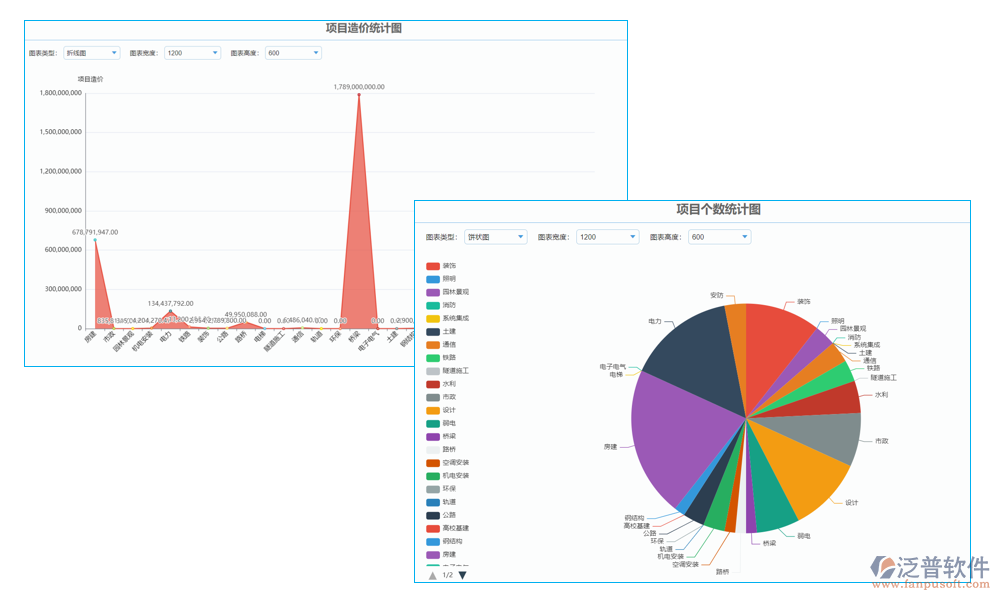Select the dark blue 电力 pie slice
This screenshot has height=600, width=1000.
coord(698,357)
